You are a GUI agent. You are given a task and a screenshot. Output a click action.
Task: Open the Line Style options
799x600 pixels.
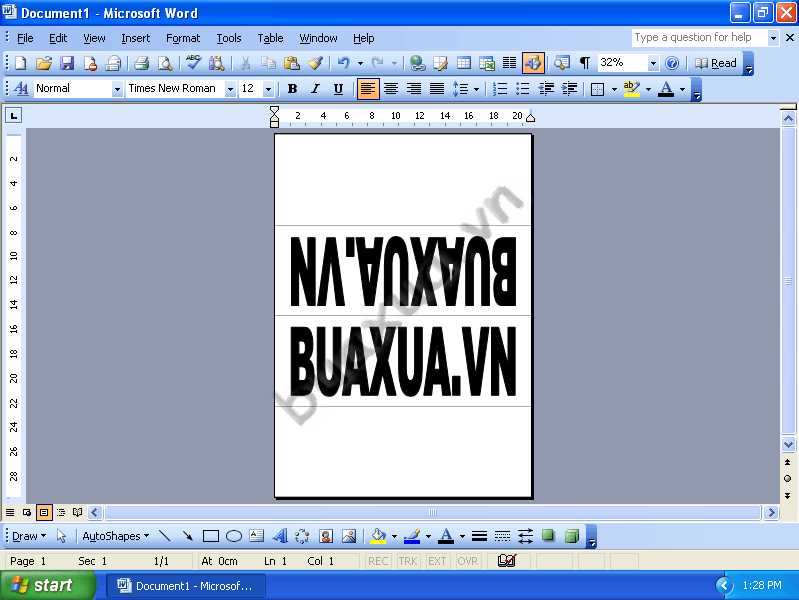[479, 536]
